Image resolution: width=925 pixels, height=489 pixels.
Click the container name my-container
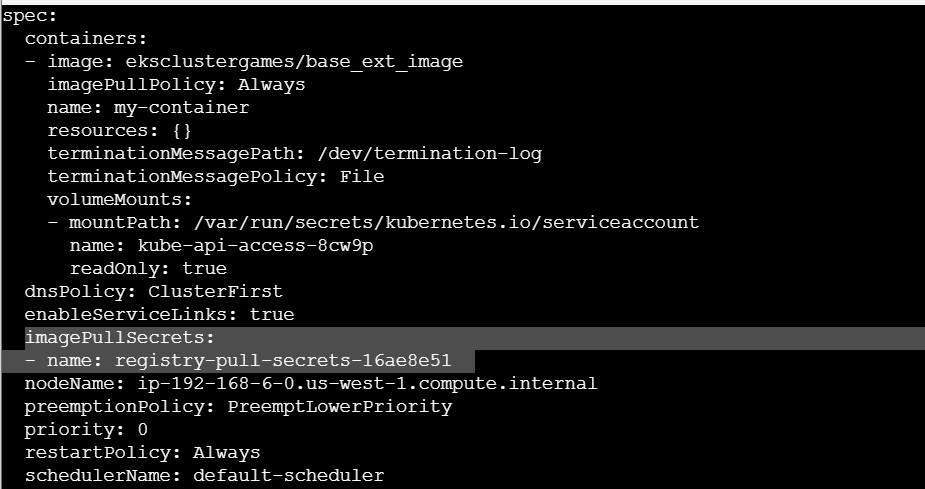point(181,108)
